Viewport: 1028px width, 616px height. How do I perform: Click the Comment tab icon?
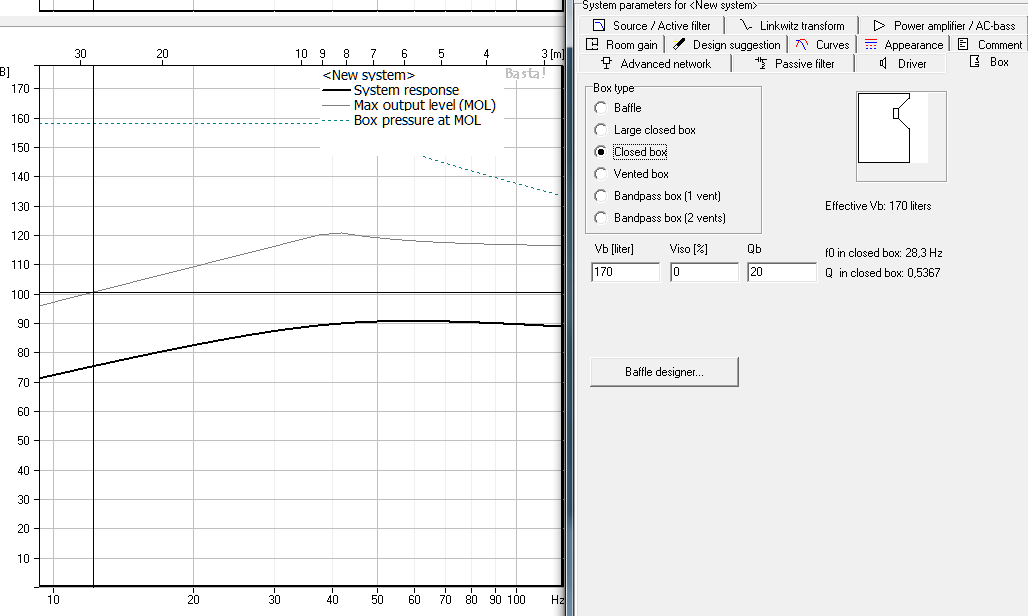tap(963, 45)
